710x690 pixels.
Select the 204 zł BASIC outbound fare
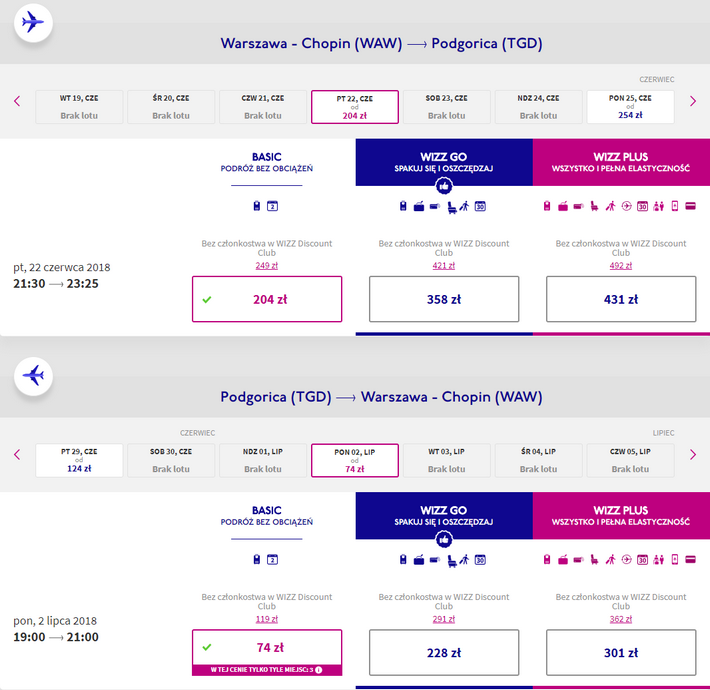pos(267,299)
